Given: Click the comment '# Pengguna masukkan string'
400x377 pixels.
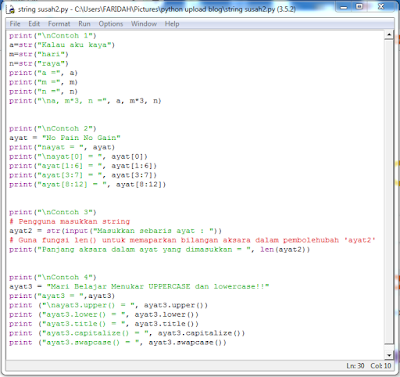Looking at the screenshot, I should point(69,222).
